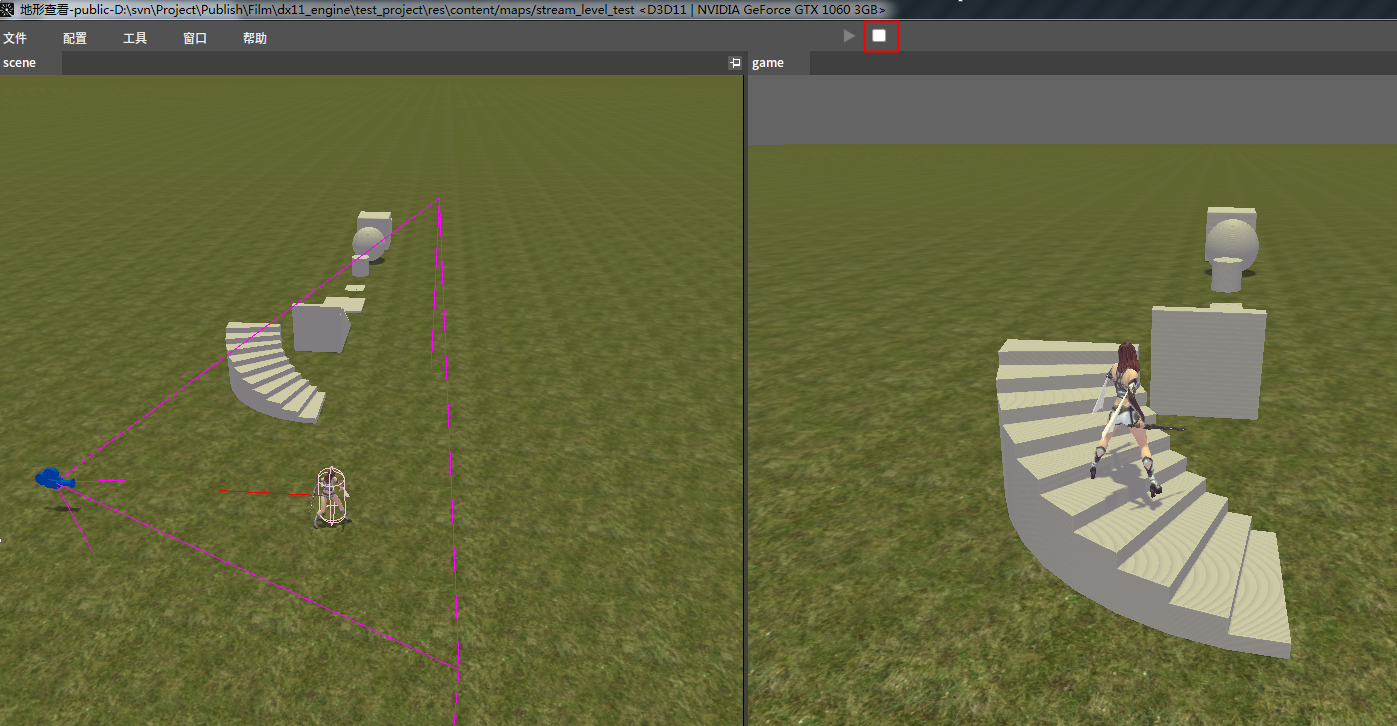Select the gray cube in scene view
This screenshot has height=726, width=1397.
(x=320, y=327)
